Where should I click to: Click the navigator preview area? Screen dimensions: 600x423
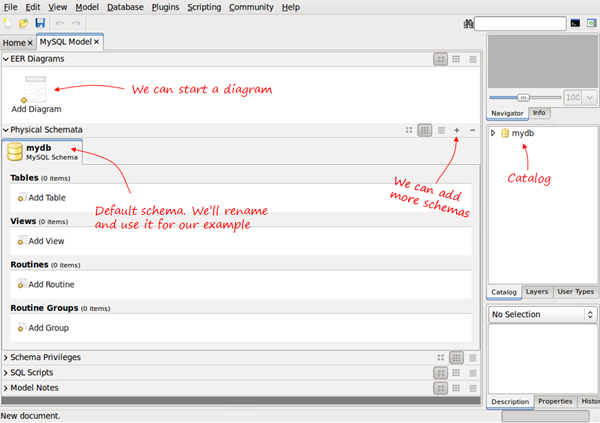click(543, 62)
